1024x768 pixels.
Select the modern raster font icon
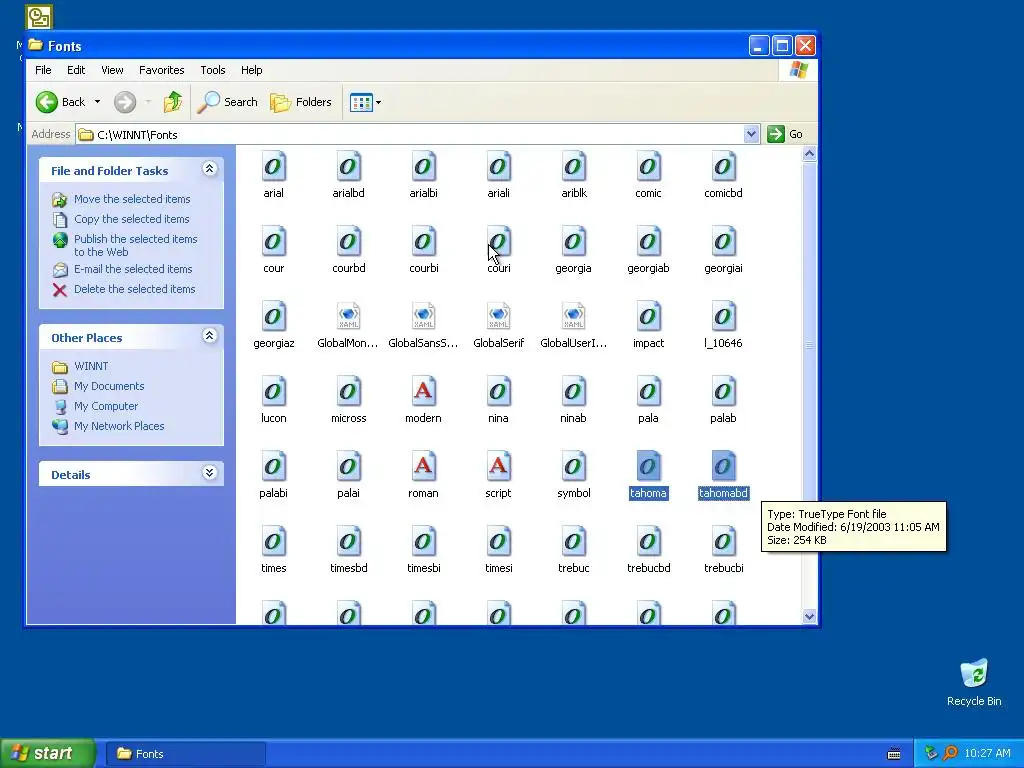[x=423, y=392]
